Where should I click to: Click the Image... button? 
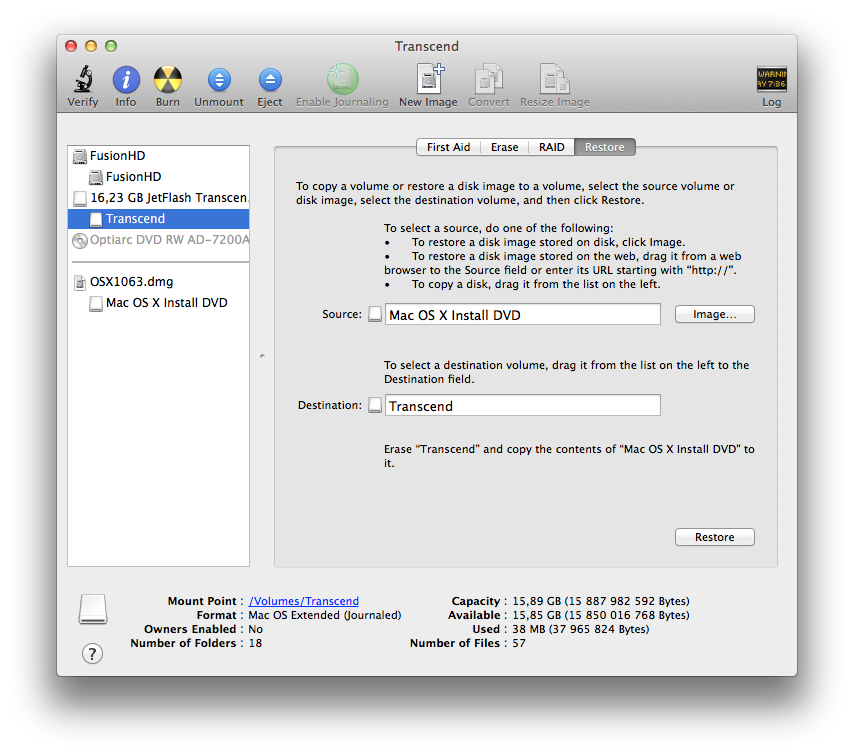[x=715, y=314]
